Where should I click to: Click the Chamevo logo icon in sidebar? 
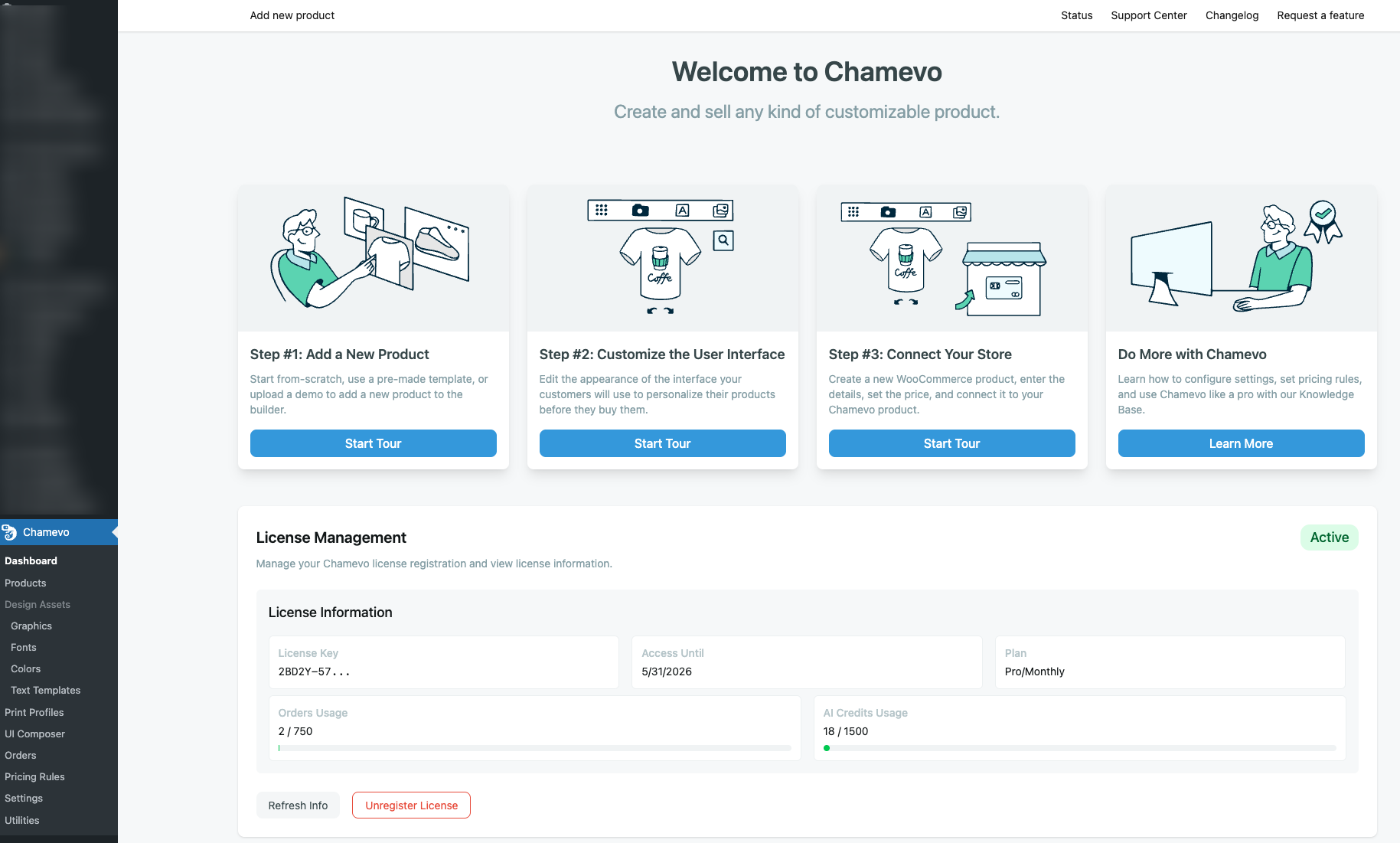point(9,532)
